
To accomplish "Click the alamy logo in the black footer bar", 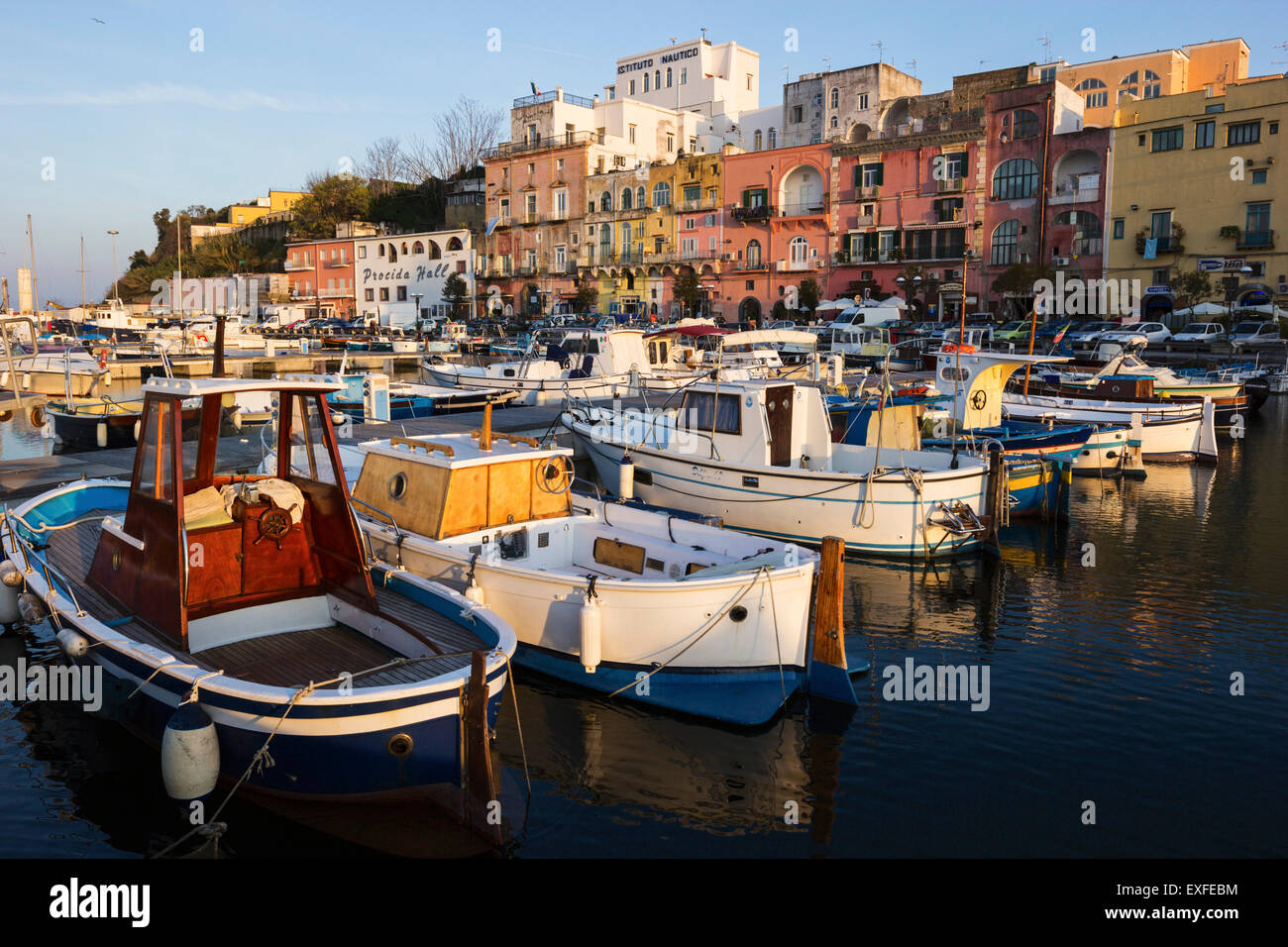I will [100, 902].
